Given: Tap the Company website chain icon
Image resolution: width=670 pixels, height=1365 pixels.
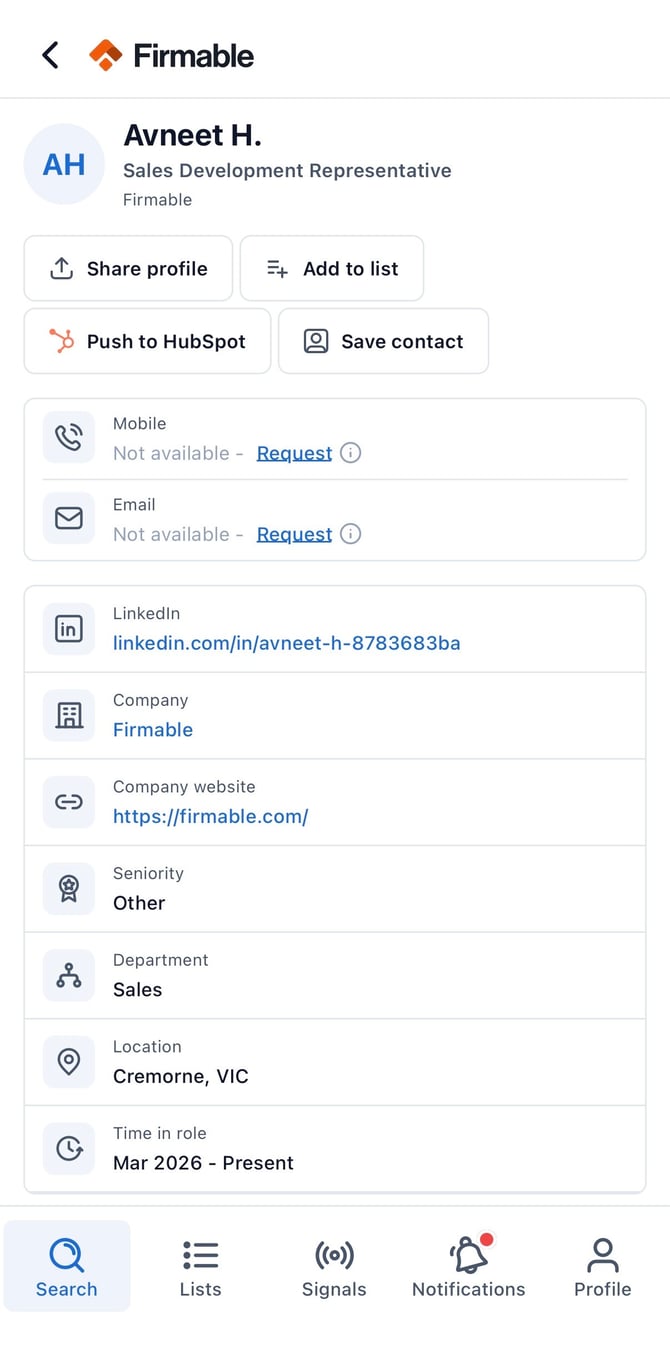Looking at the screenshot, I should [x=69, y=802].
